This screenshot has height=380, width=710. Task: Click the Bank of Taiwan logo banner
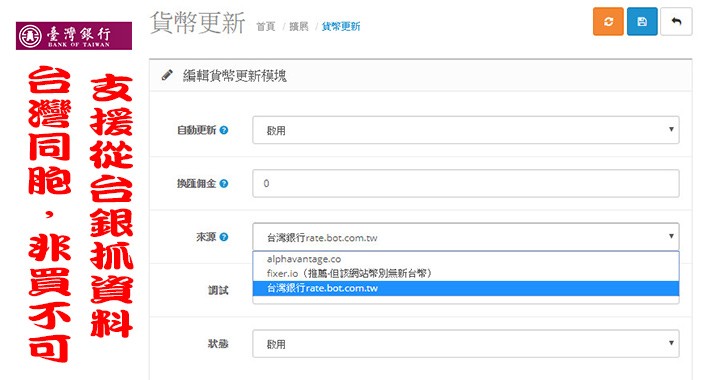tap(74, 36)
